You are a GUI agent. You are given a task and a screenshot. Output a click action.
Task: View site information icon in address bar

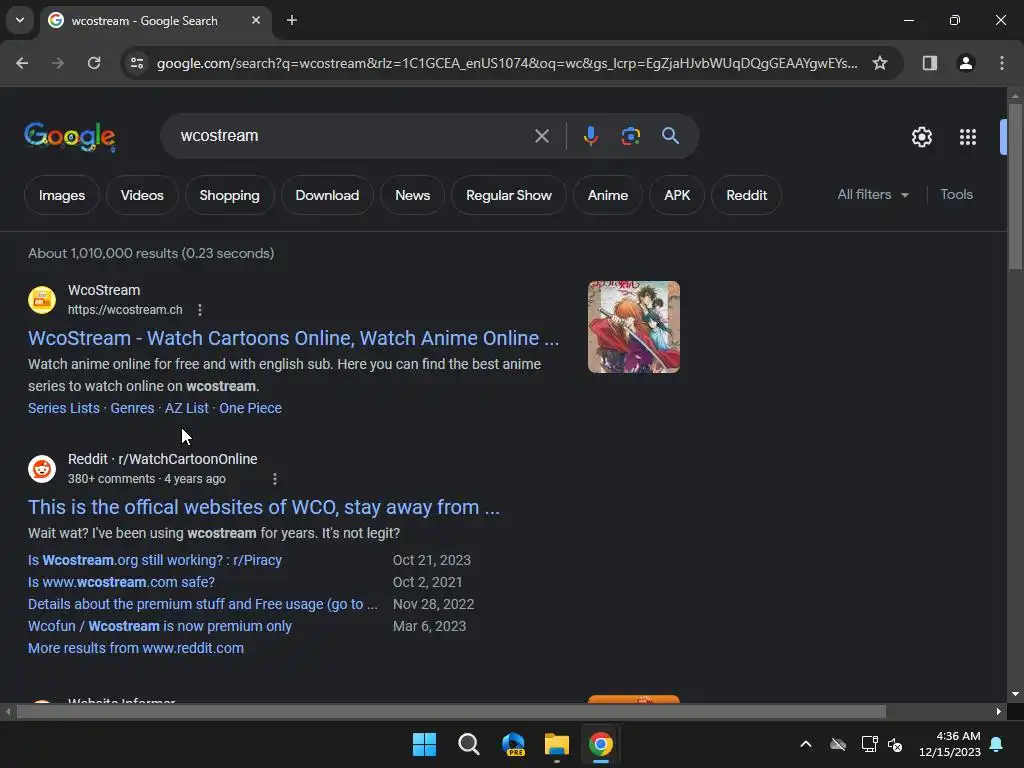(x=137, y=63)
